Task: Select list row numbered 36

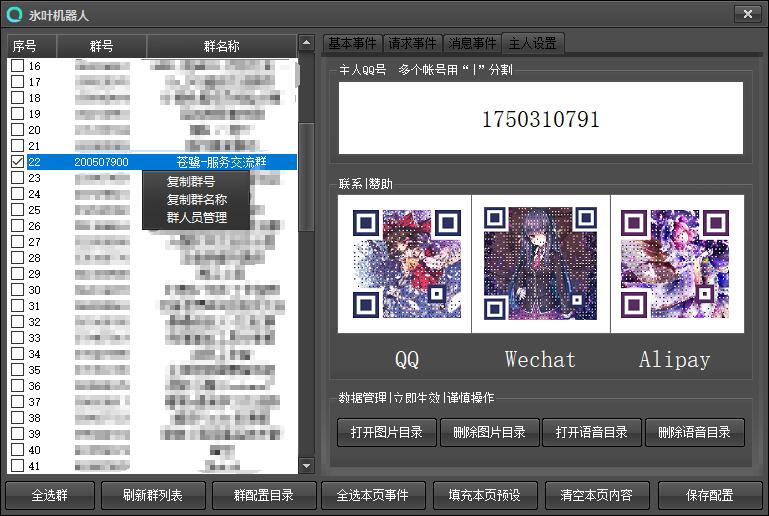Action: point(153,386)
